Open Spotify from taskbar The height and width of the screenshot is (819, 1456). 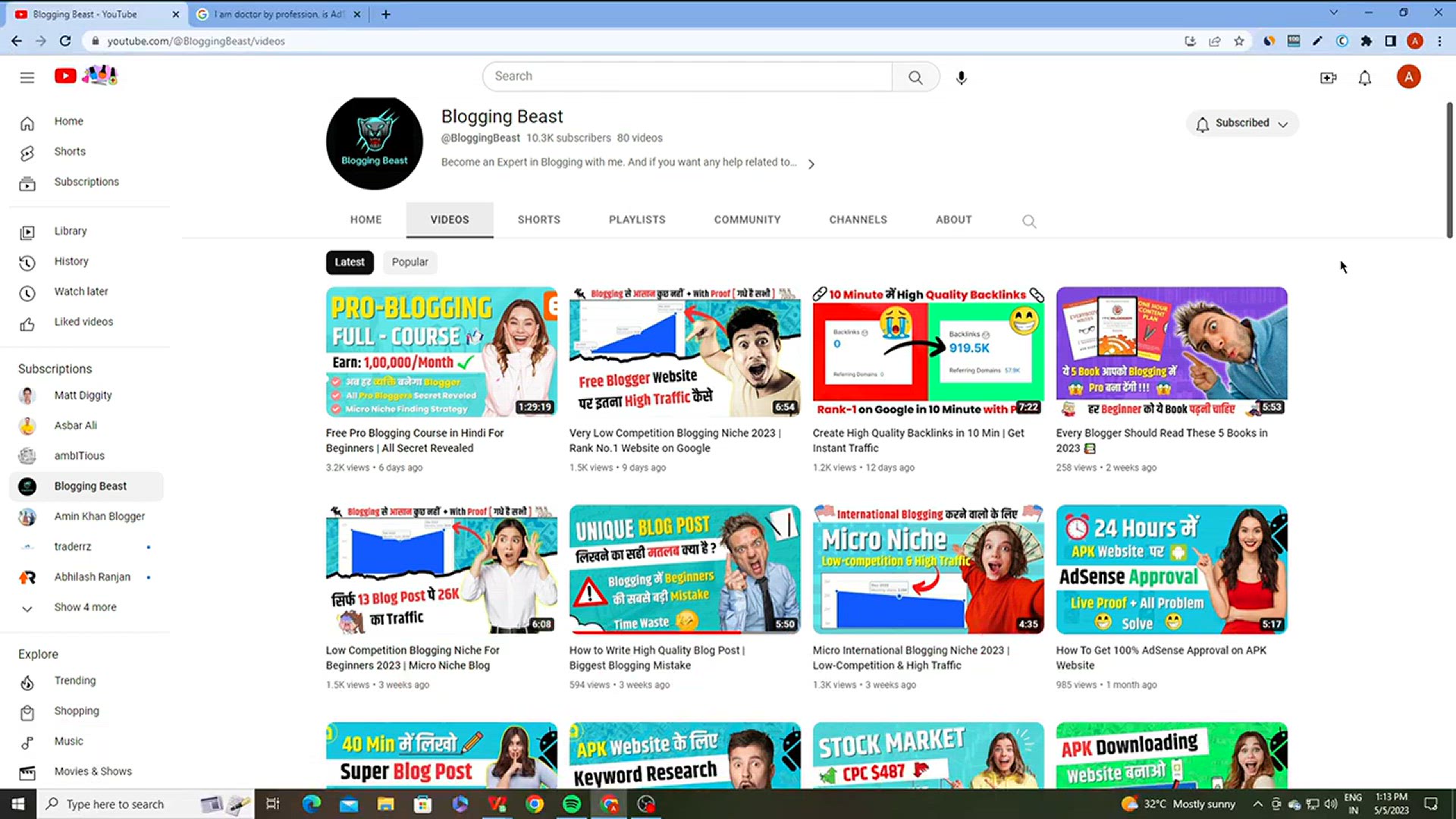tap(572, 804)
